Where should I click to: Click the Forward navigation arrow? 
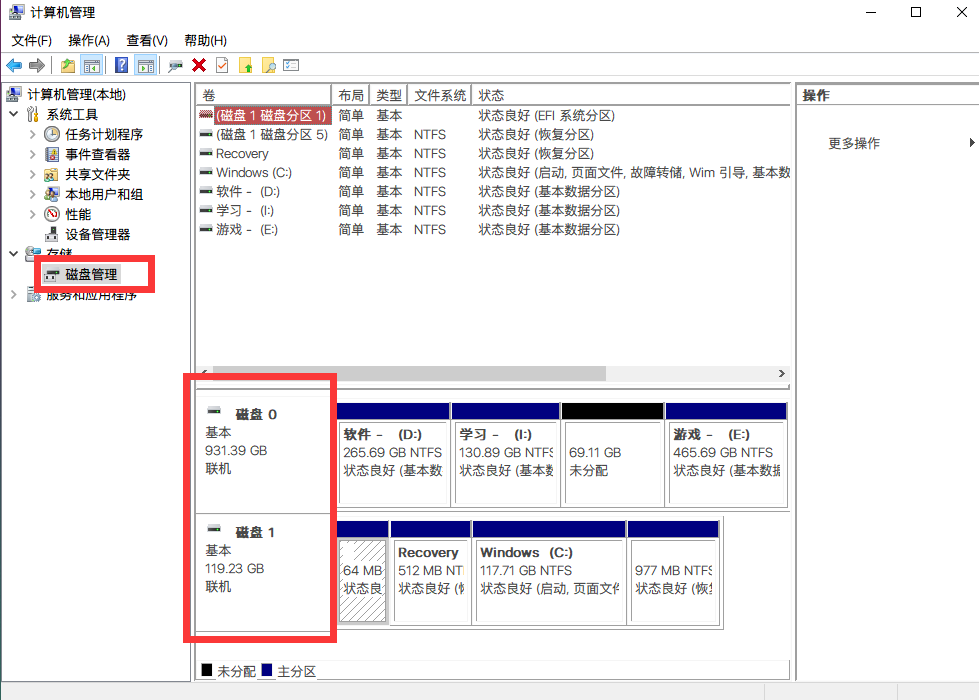point(35,64)
